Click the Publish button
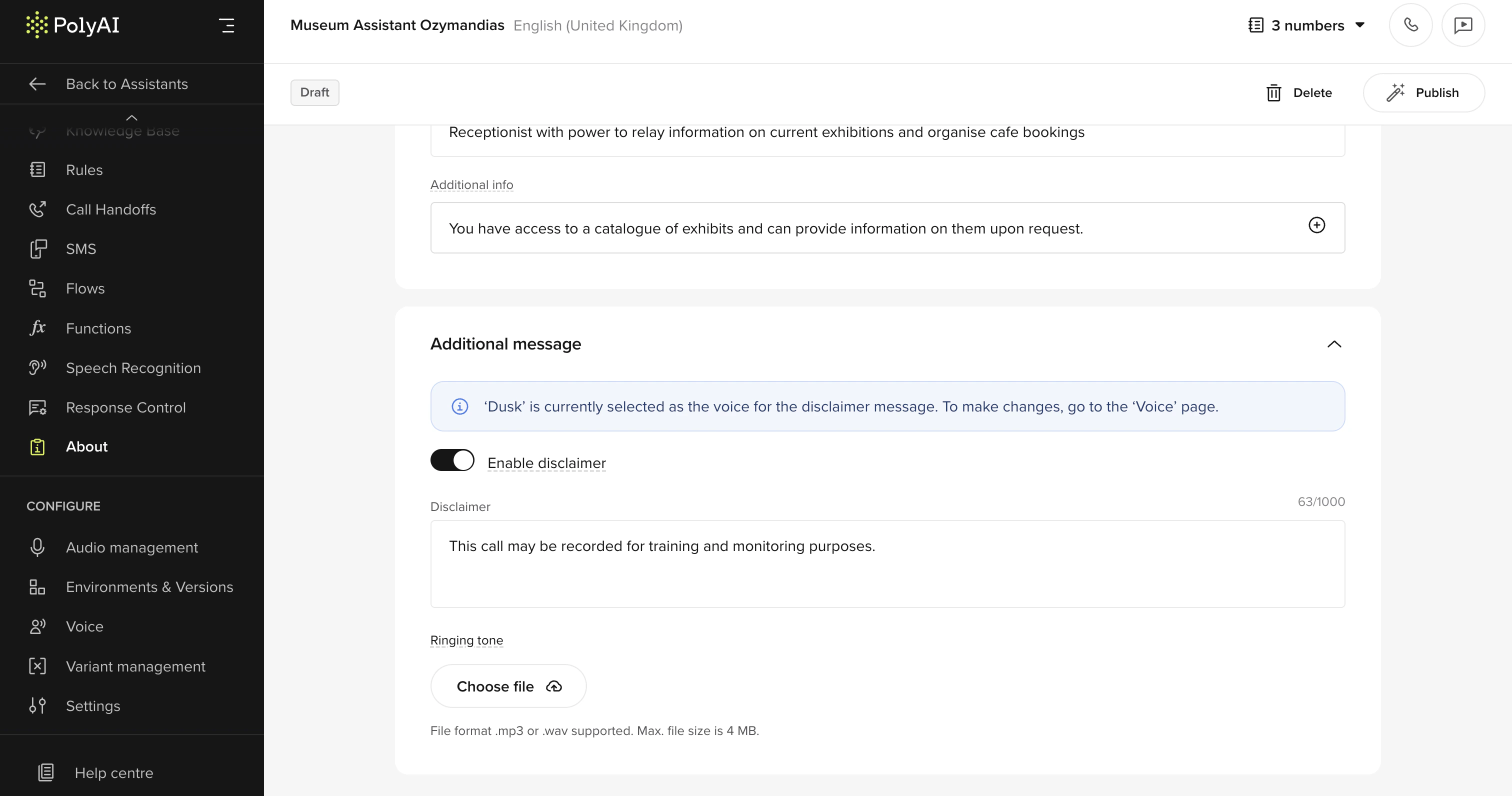This screenshot has width=1512, height=796. [x=1423, y=92]
